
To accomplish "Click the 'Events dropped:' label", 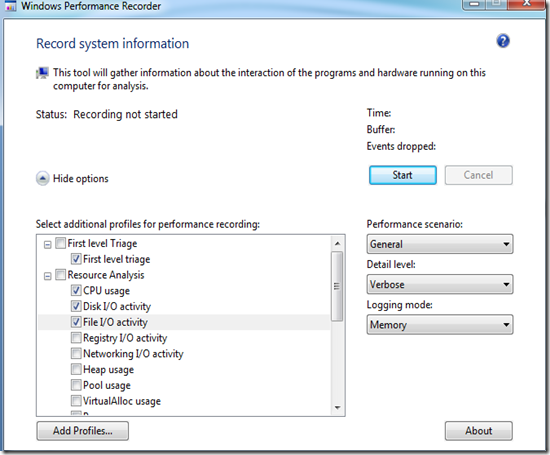I will click(401, 146).
